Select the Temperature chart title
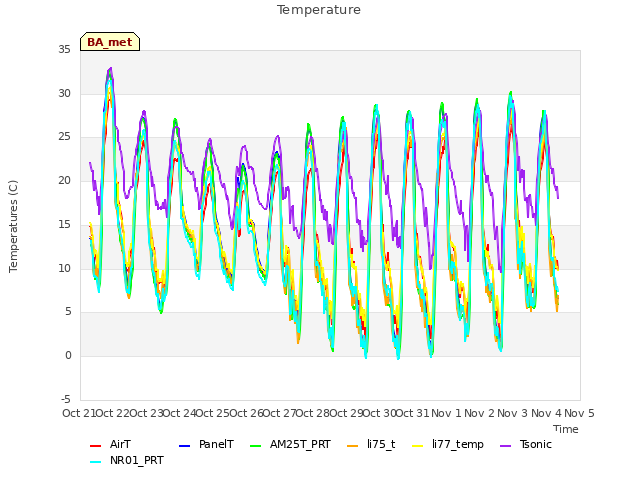This screenshot has height=480, width=640. [319, 10]
